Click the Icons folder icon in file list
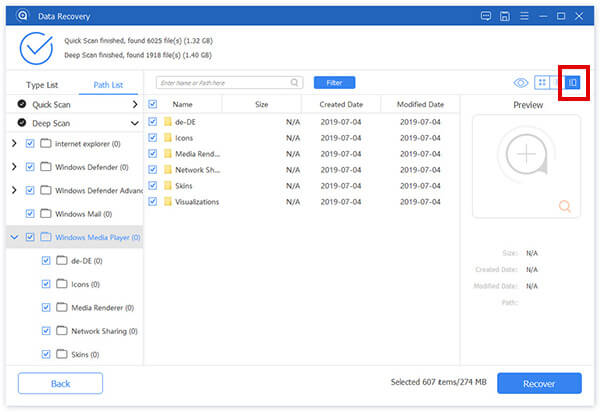Screen dimensions: 600x412 [x=168, y=138]
